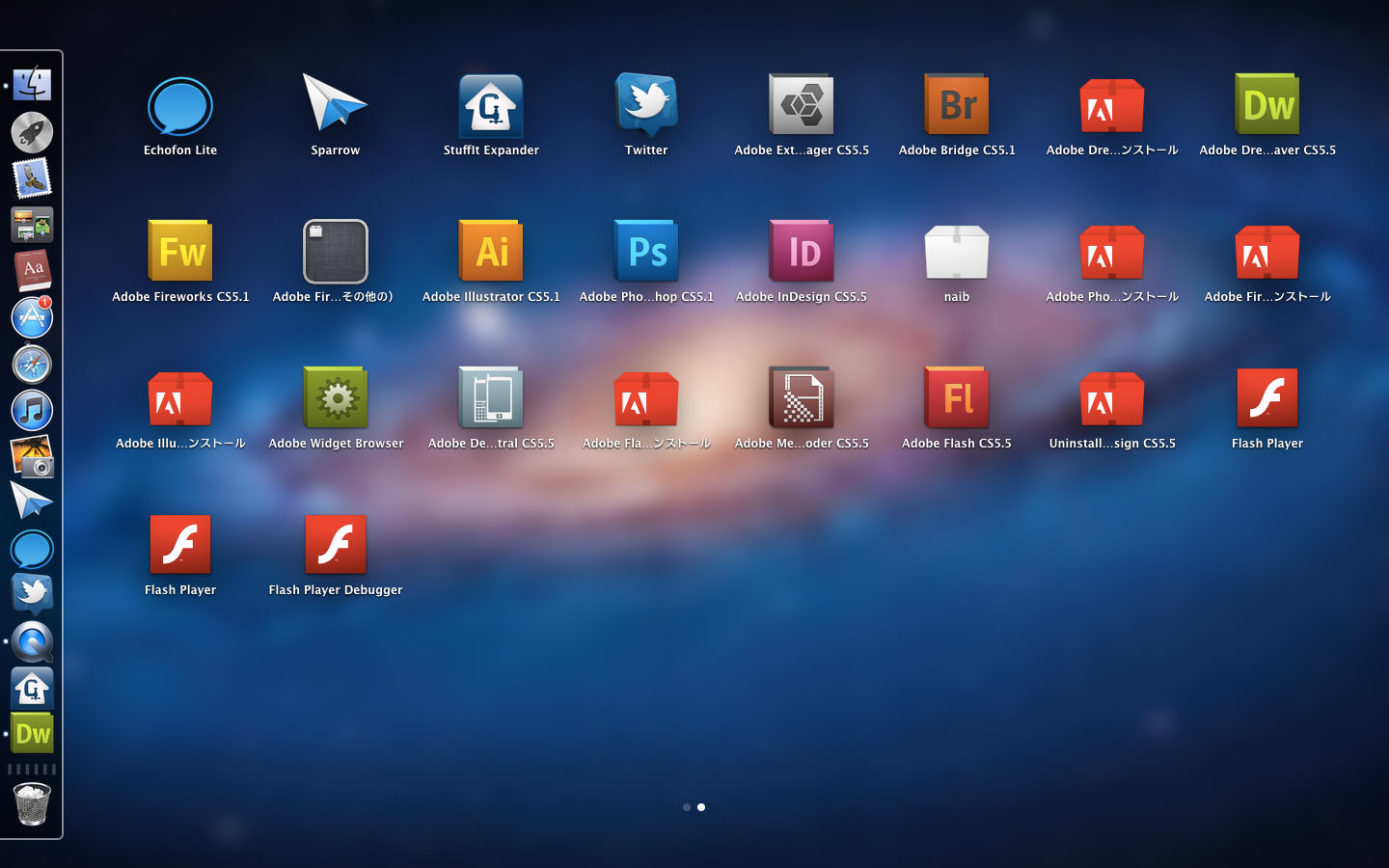Open Dictionary from the Dock

32,271
